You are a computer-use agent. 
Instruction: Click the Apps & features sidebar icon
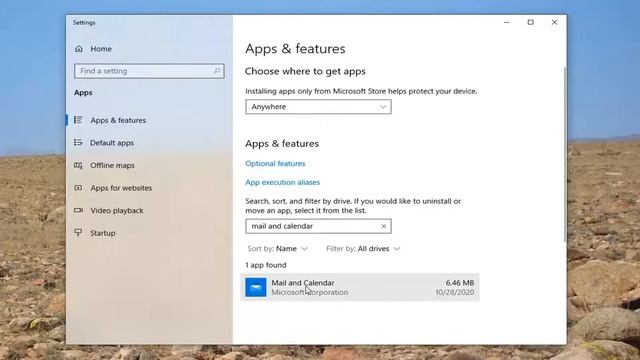(78, 120)
